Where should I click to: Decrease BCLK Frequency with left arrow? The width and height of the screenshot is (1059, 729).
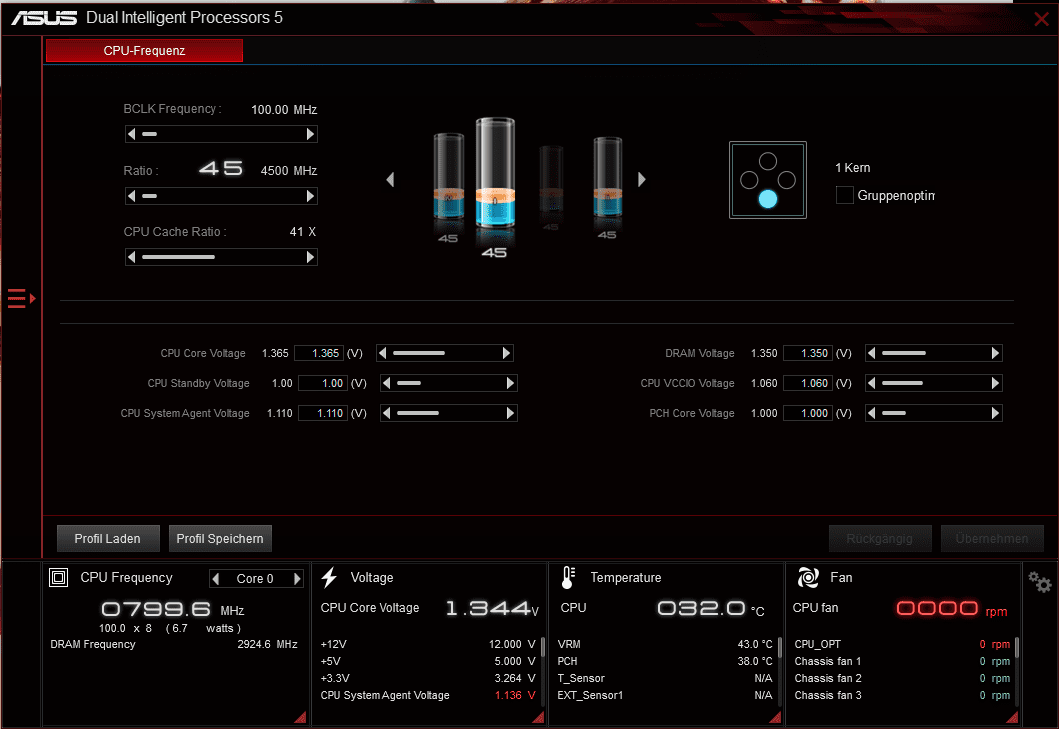tap(132, 134)
